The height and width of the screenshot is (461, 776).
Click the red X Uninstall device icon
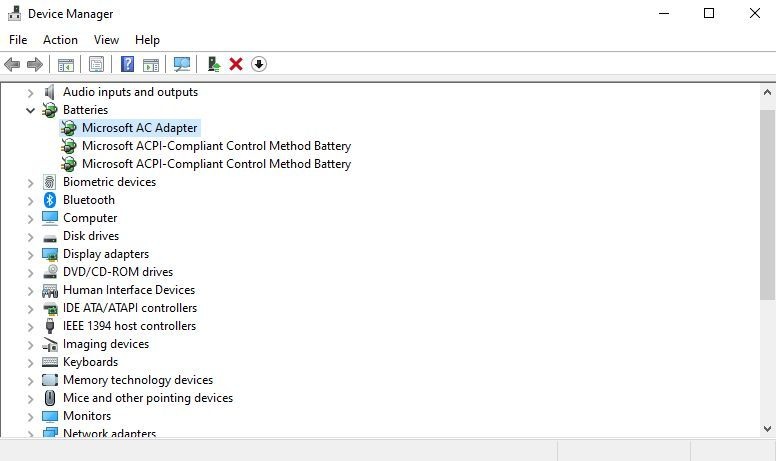coord(236,64)
